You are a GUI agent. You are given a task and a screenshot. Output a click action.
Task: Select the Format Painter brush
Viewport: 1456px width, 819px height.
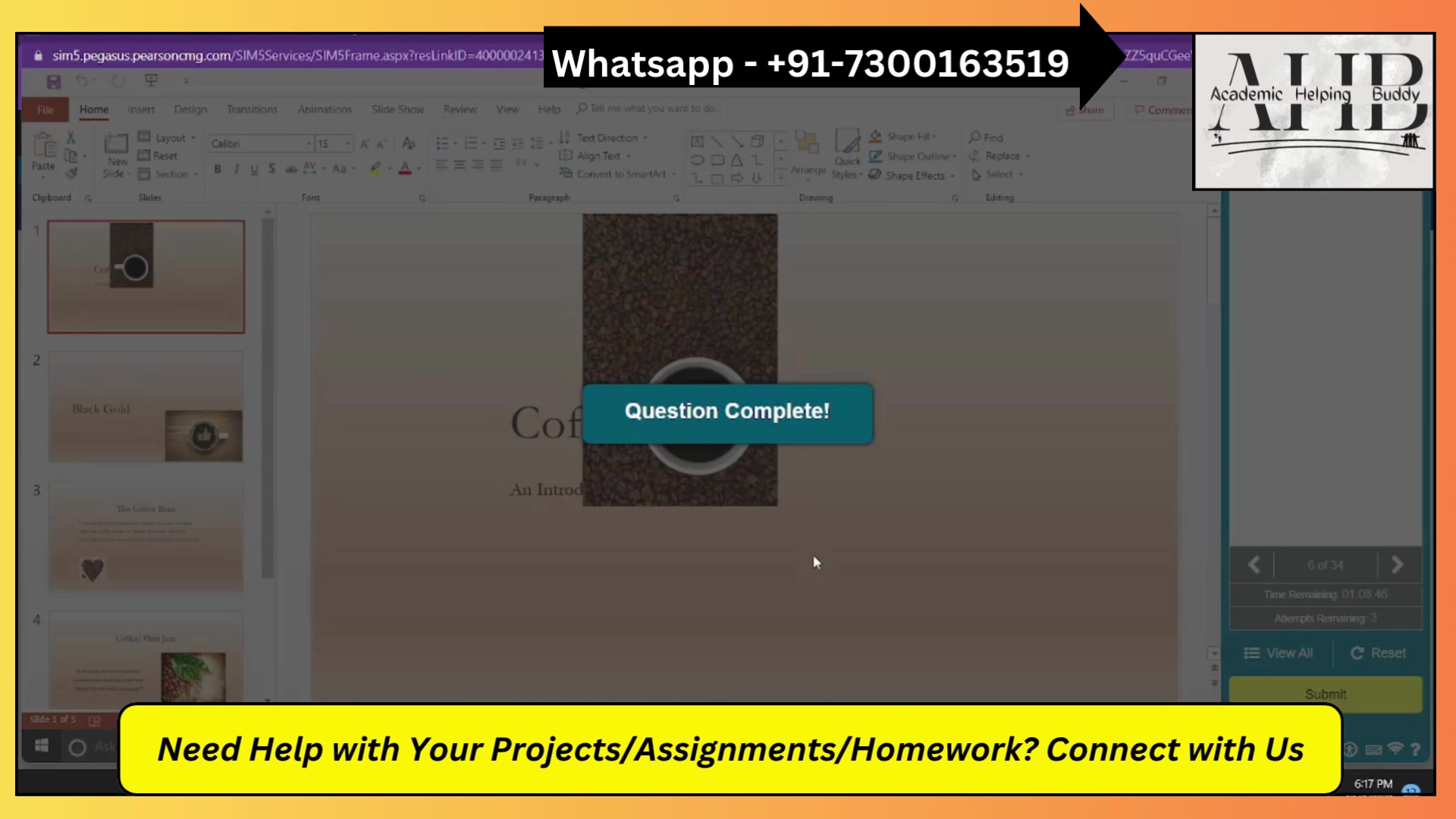point(71,174)
